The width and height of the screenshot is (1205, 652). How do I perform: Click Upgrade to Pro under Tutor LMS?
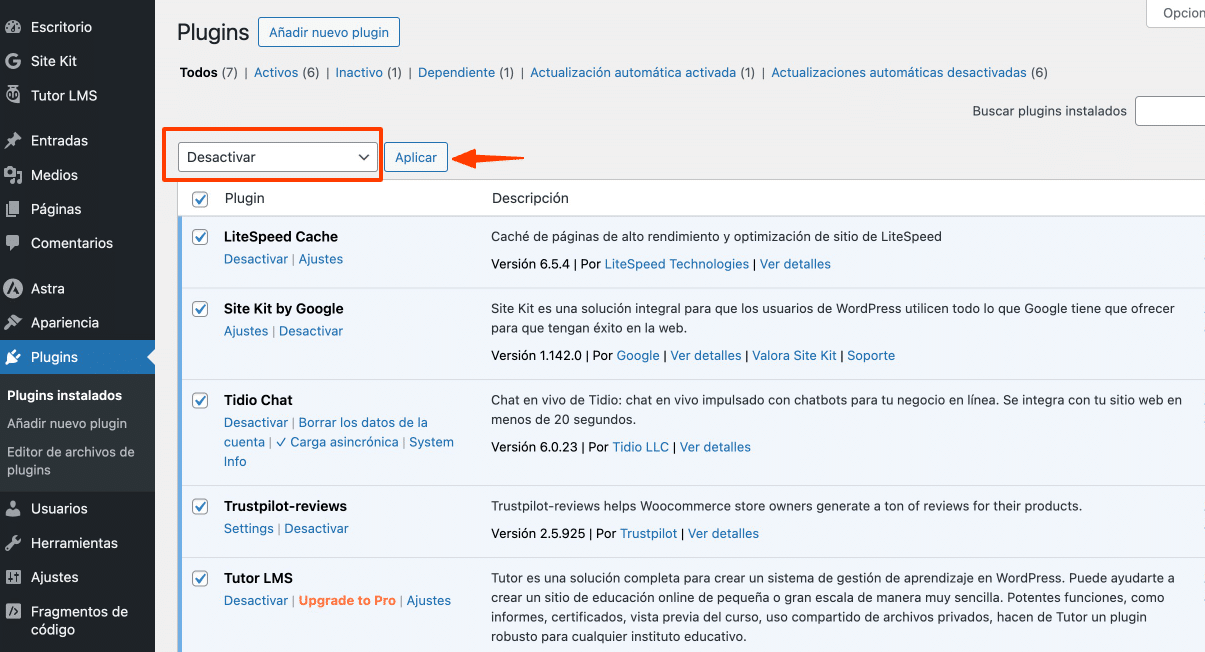pos(347,601)
